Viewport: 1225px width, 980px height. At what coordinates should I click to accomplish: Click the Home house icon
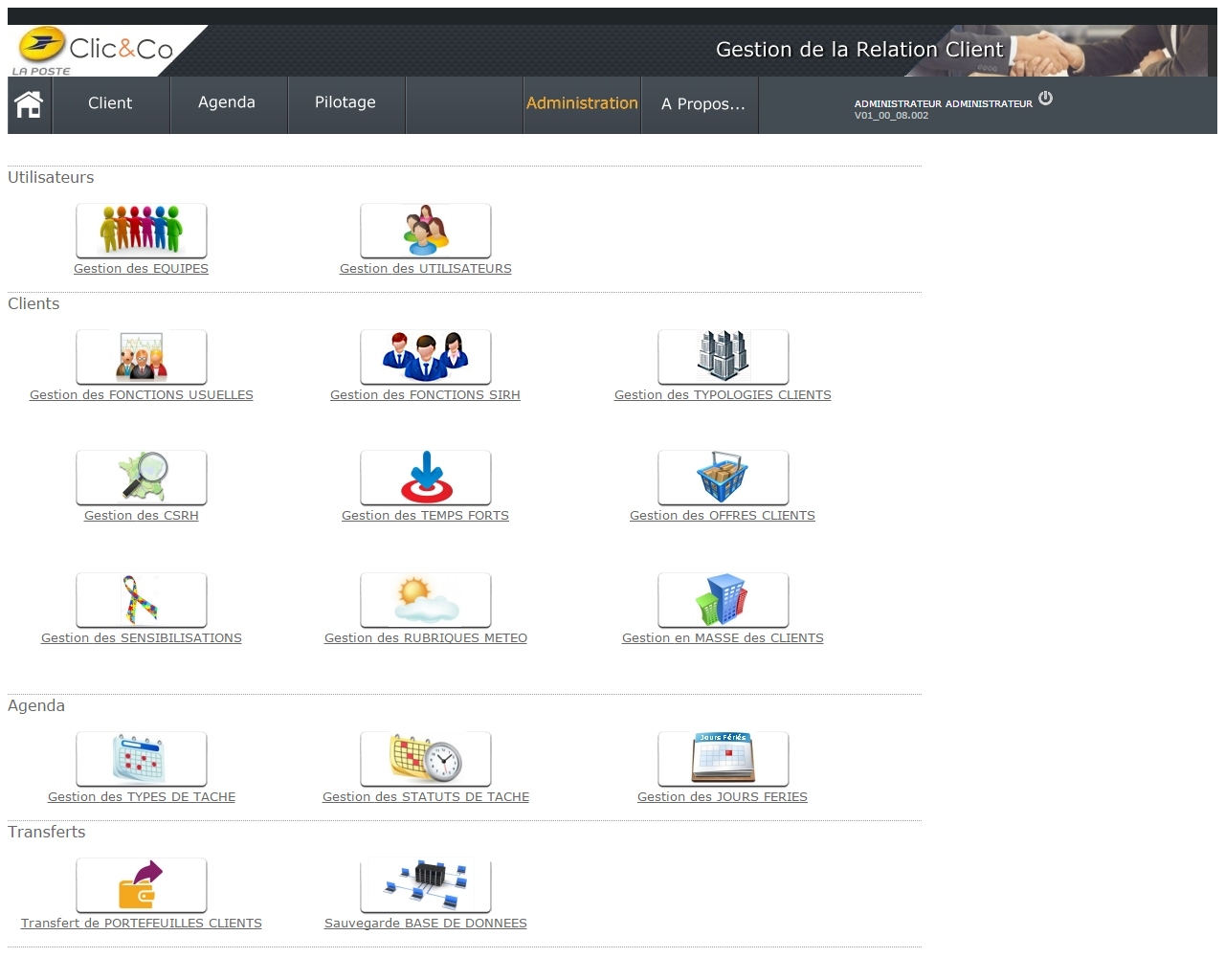coord(29,104)
